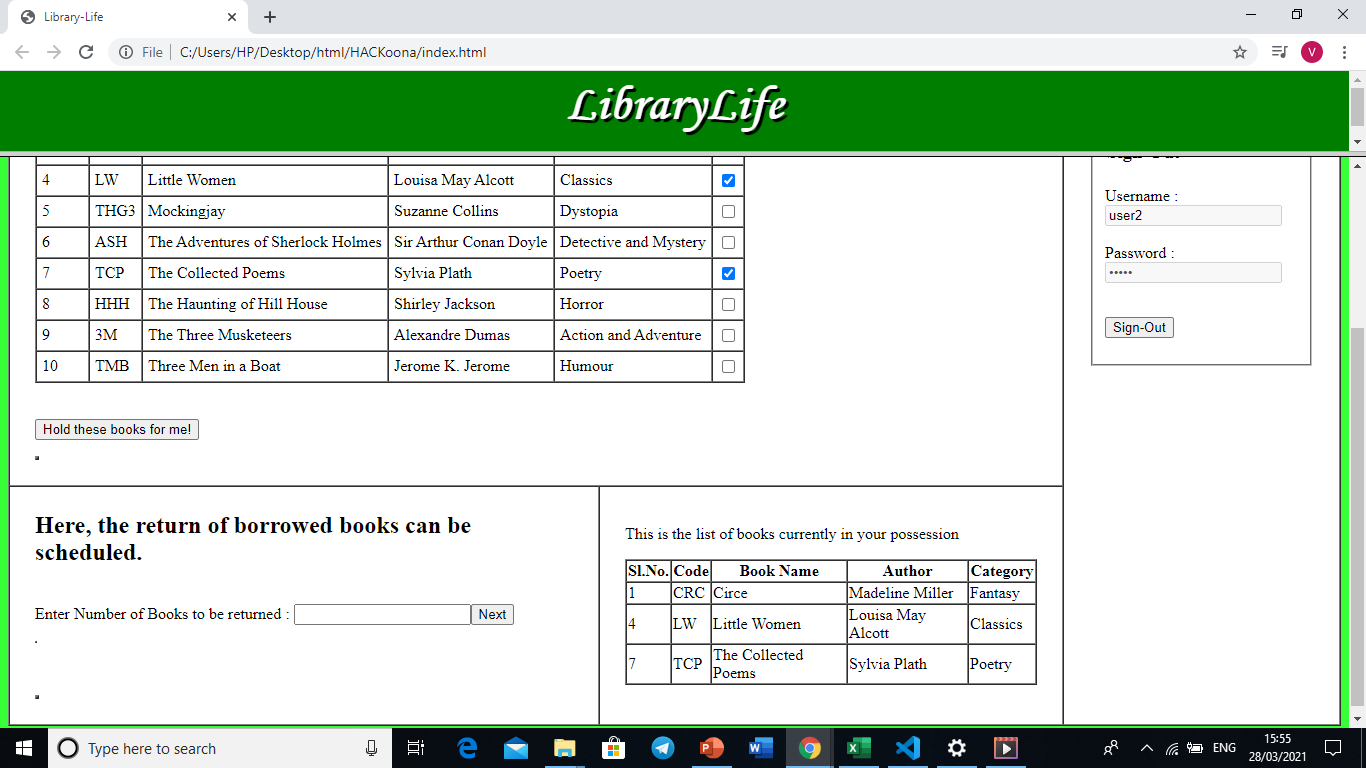This screenshot has width=1366, height=768.
Task: Click the browser Back arrow
Action: [22, 52]
